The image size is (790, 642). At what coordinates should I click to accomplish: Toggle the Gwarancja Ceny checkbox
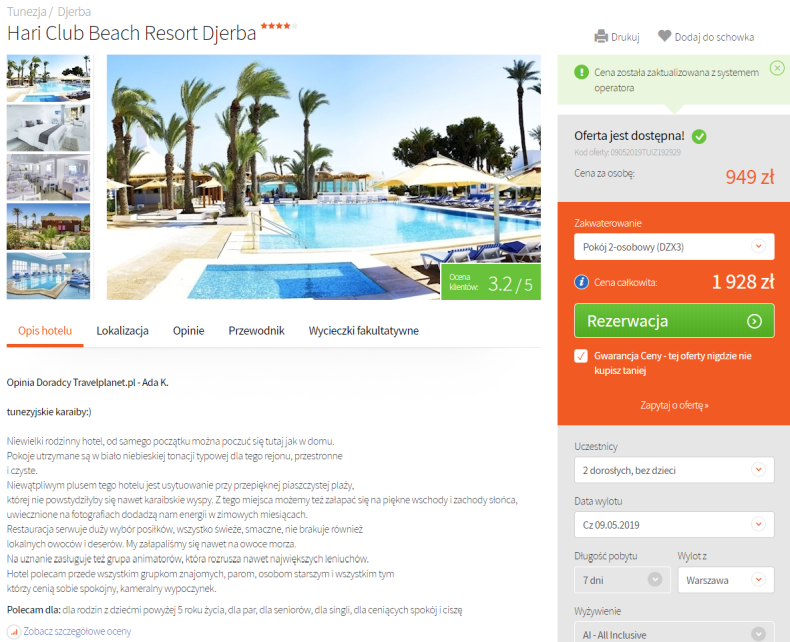click(581, 356)
